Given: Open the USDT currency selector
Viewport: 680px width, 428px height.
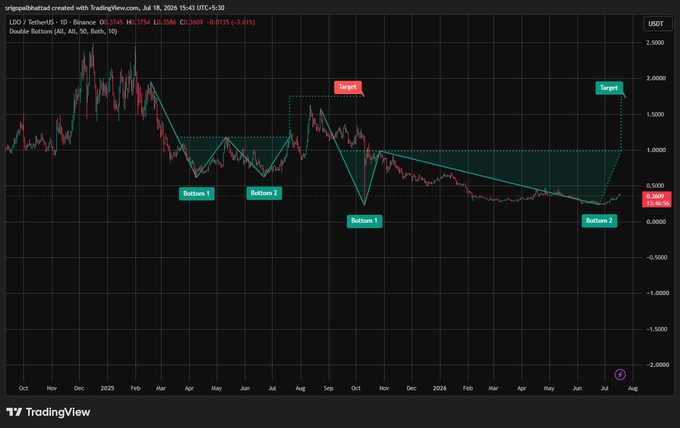Looking at the screenshot, I should point(656,23).
